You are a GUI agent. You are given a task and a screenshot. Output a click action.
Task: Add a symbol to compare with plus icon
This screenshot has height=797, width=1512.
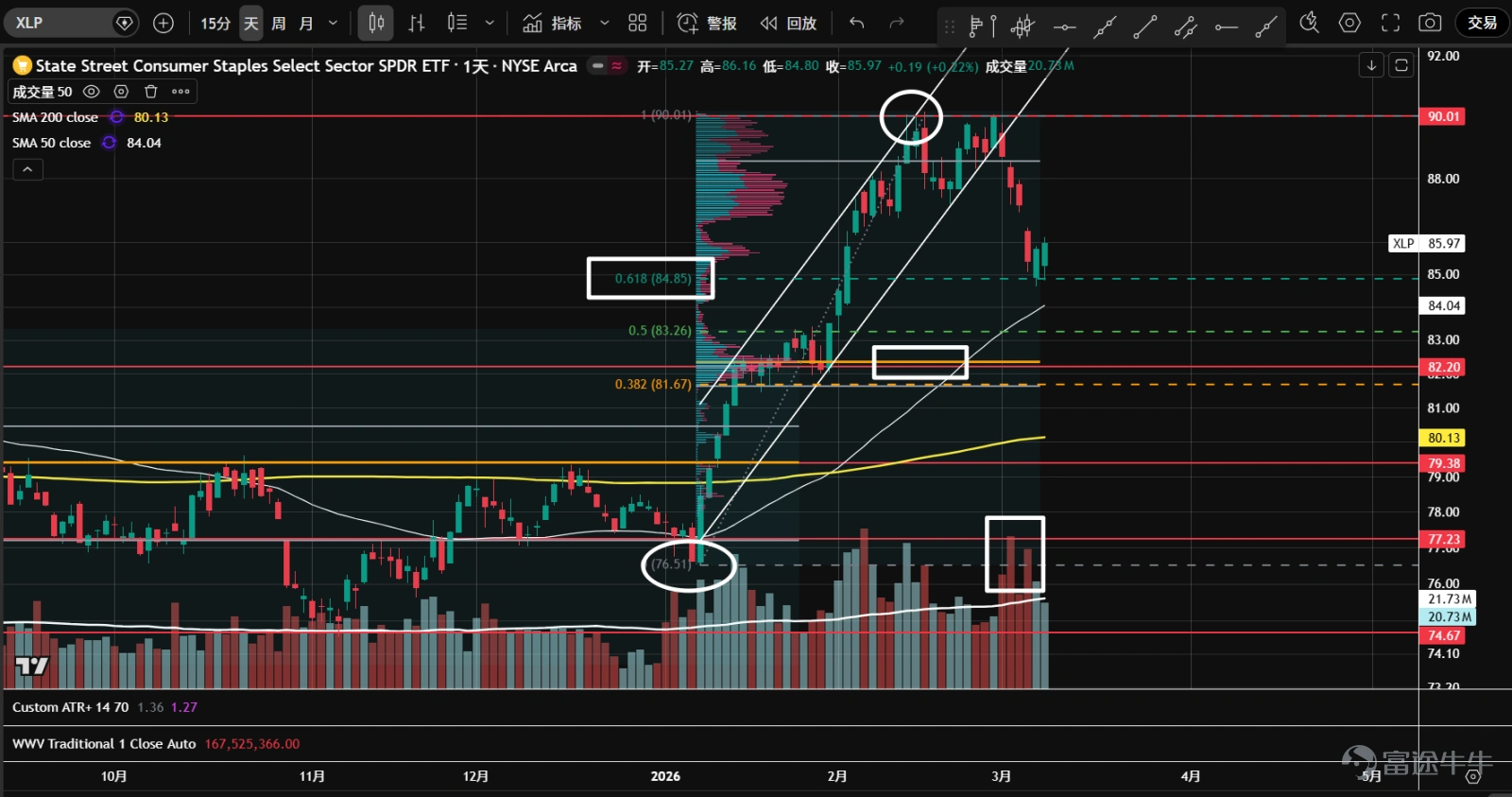point(163,23)
